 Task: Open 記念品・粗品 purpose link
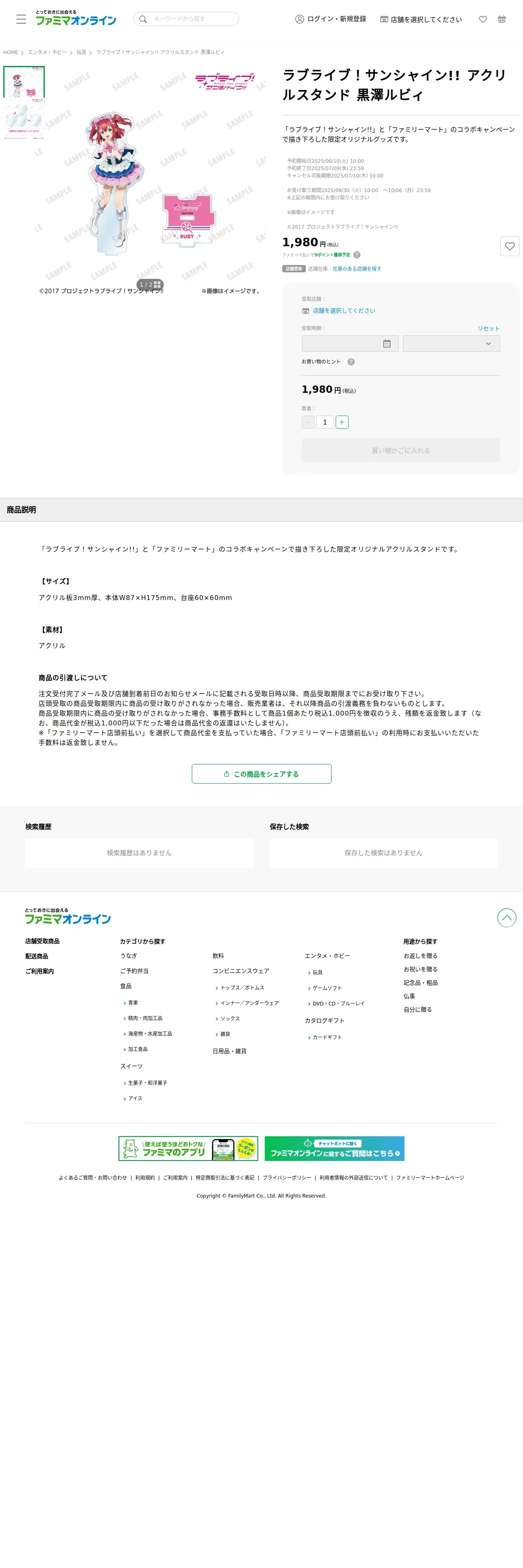421,982
